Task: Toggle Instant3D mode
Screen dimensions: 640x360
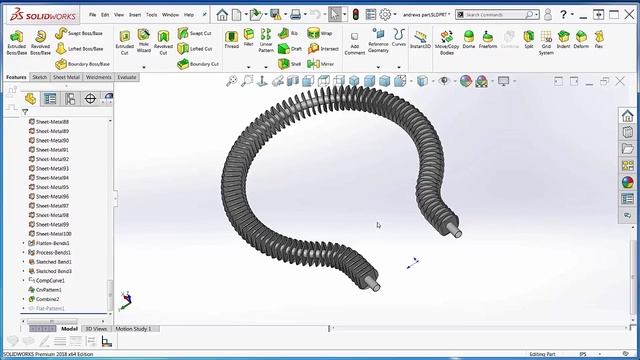Action: coord(420,40)
